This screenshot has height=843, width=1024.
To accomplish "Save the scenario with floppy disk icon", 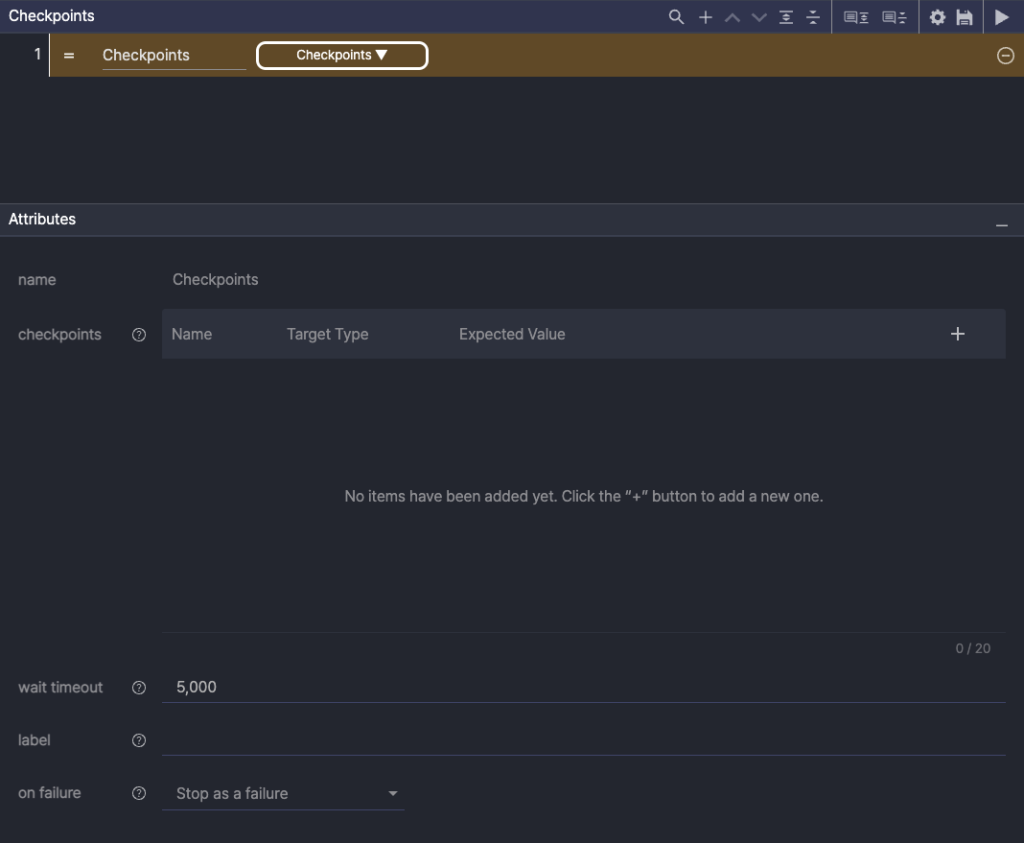I will (964, 17).
